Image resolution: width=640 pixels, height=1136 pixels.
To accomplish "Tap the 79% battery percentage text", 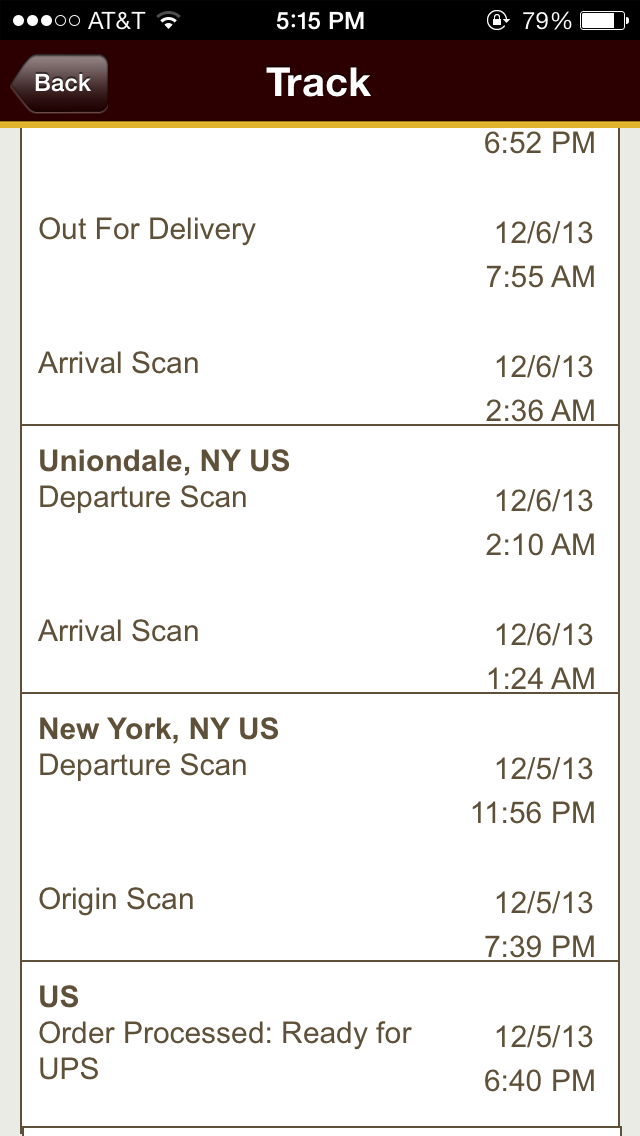I will pyautogui.click(x=546, y=20).
